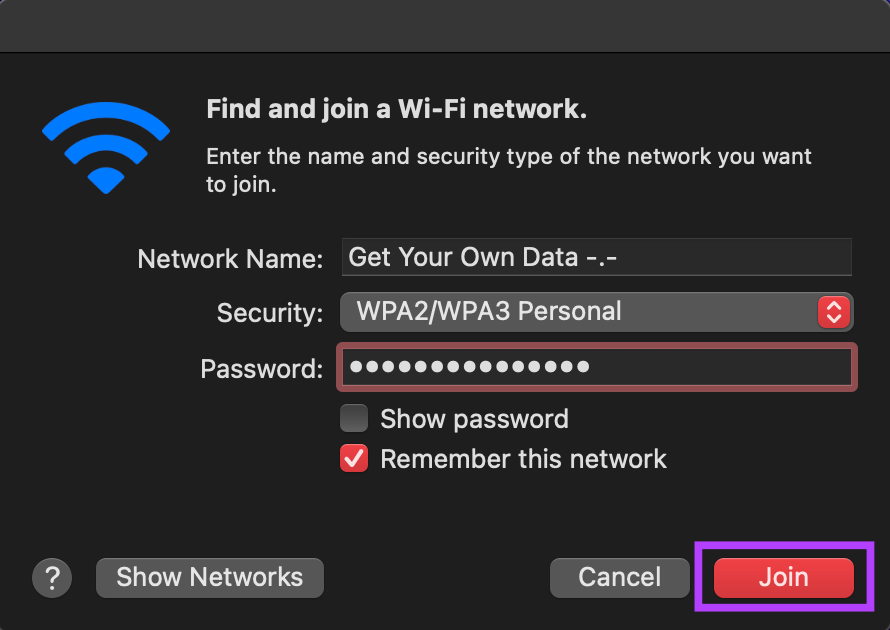Open the Show Networks list

pyautogui.click(x=209, y=577)
